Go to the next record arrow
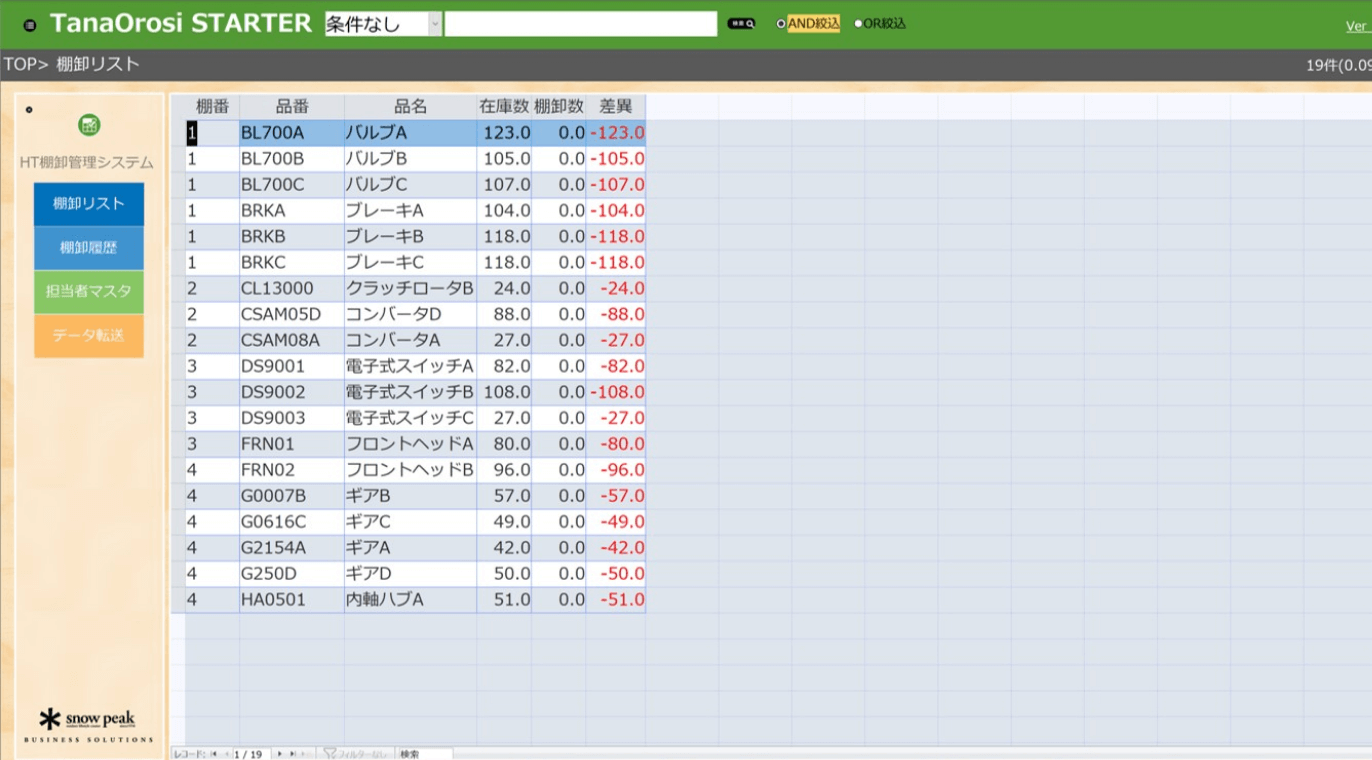The width and height of the screenshot is (1372, 760). [280, 754]
